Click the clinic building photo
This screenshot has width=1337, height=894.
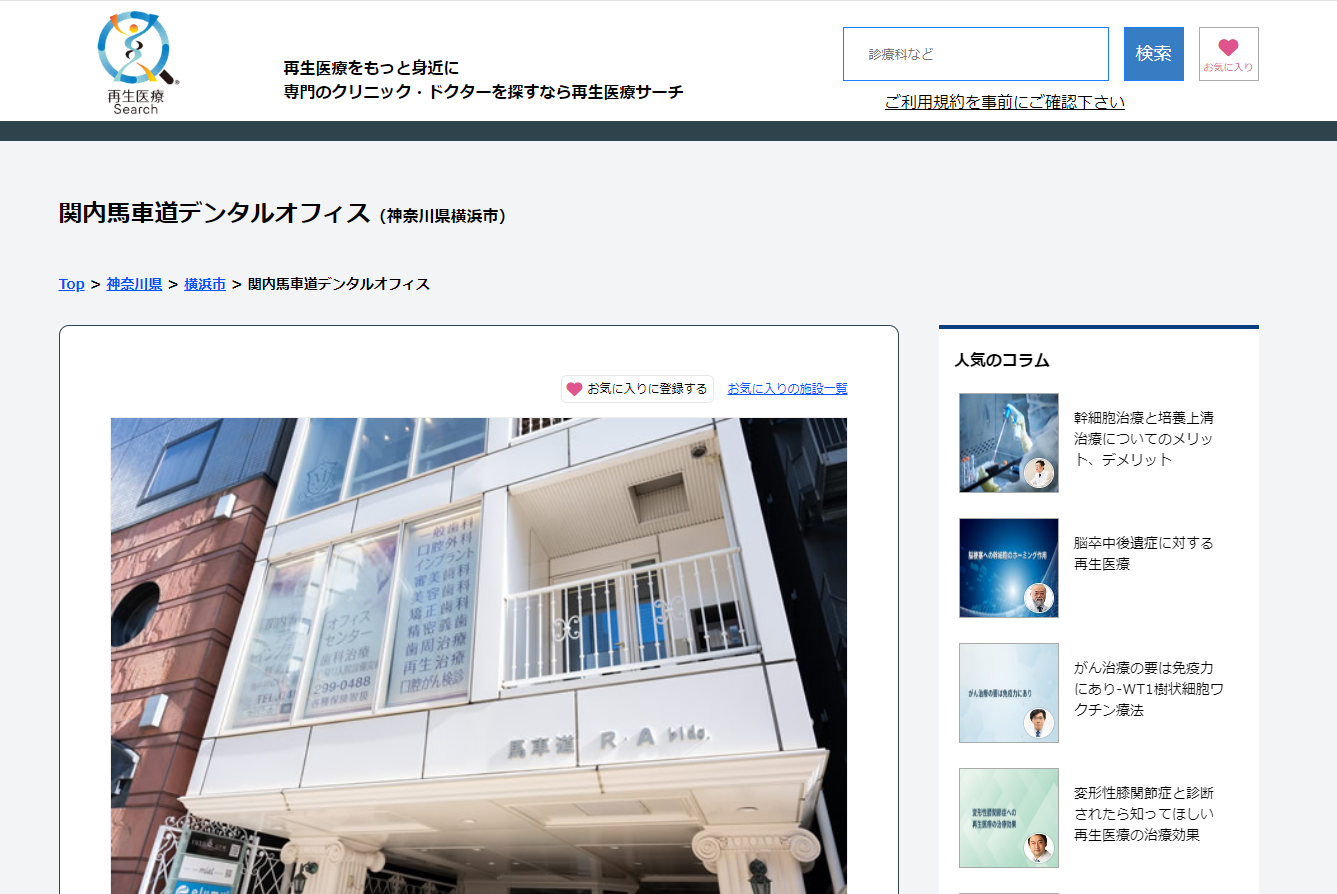477,650
